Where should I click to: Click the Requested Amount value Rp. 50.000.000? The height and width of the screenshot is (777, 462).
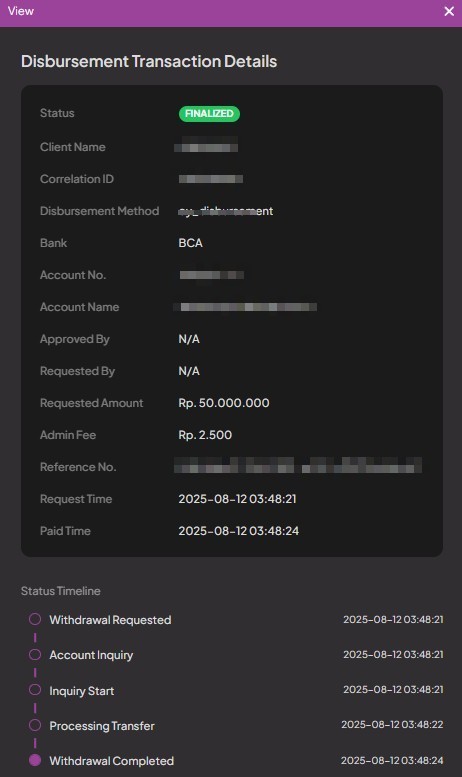(224, 403)
